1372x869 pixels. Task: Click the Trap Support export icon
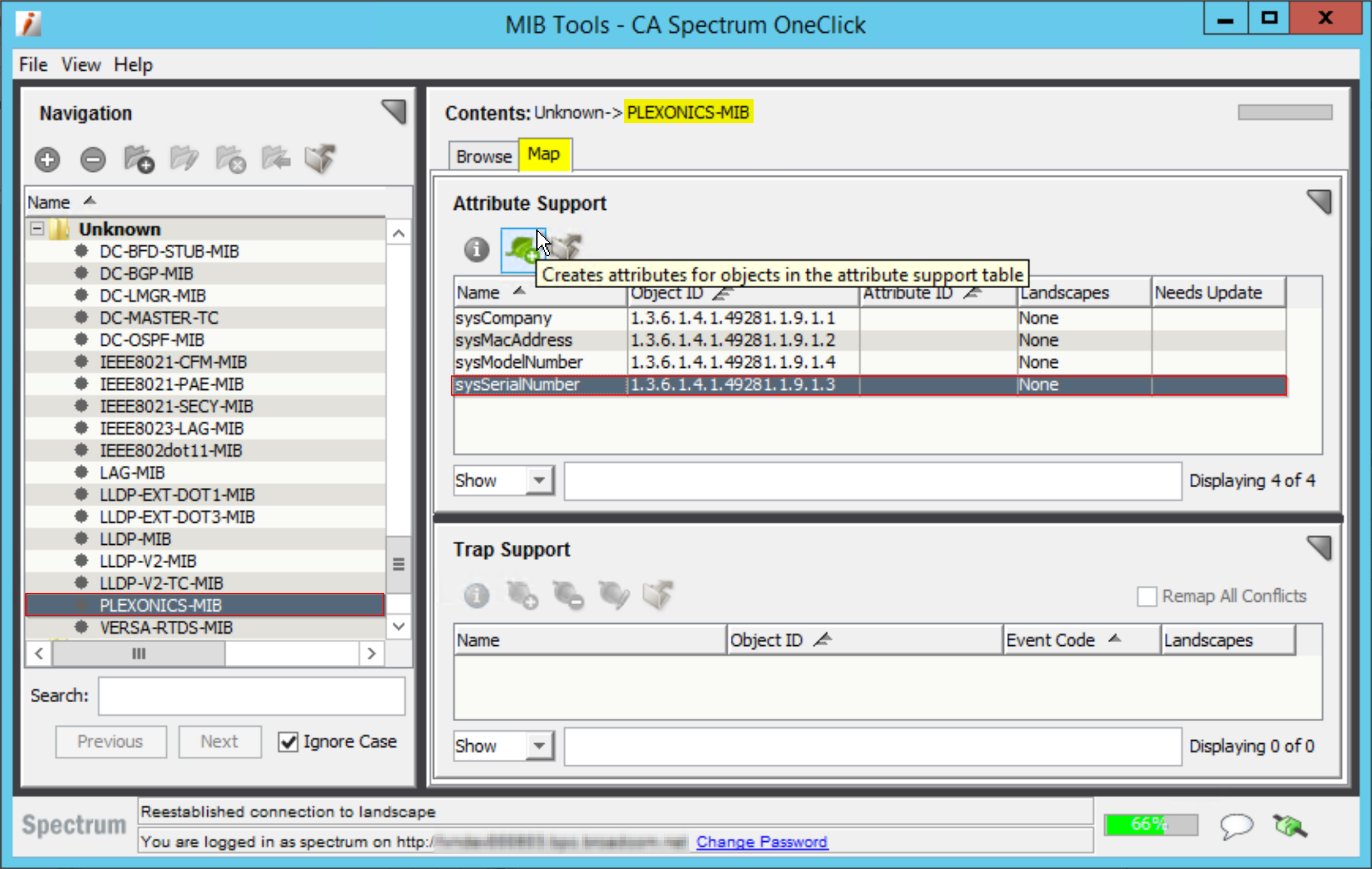click(658, 595)
